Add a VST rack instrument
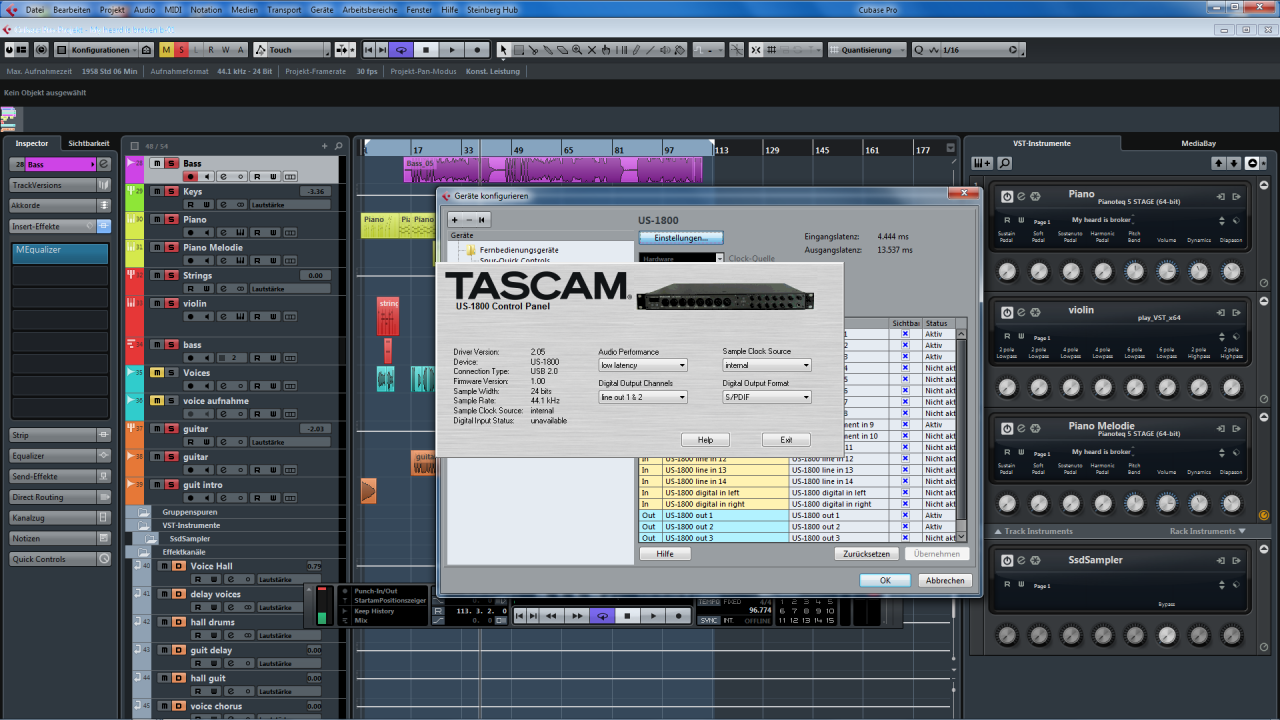The width and height of the screenshot is (1280, 720). tap(982, 163)
